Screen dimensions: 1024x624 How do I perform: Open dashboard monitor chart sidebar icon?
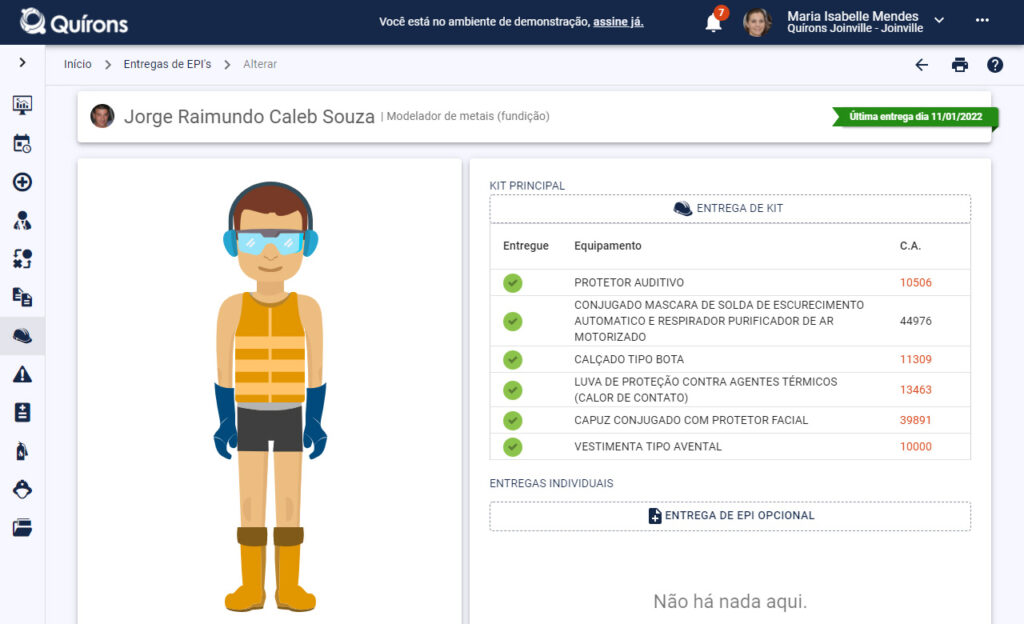coord(22,104)
